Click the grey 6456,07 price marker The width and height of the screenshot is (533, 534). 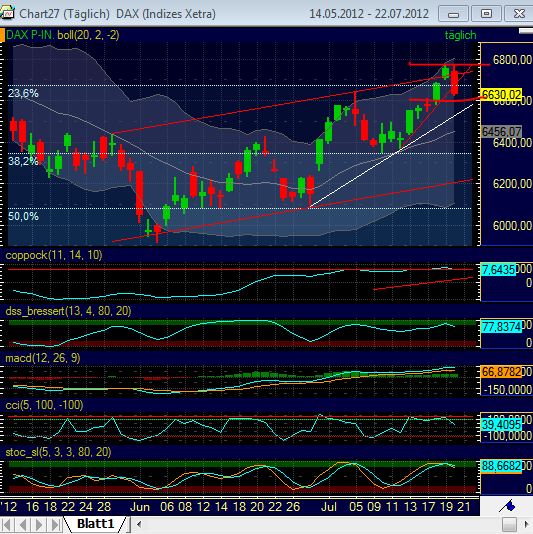point(501,131)
